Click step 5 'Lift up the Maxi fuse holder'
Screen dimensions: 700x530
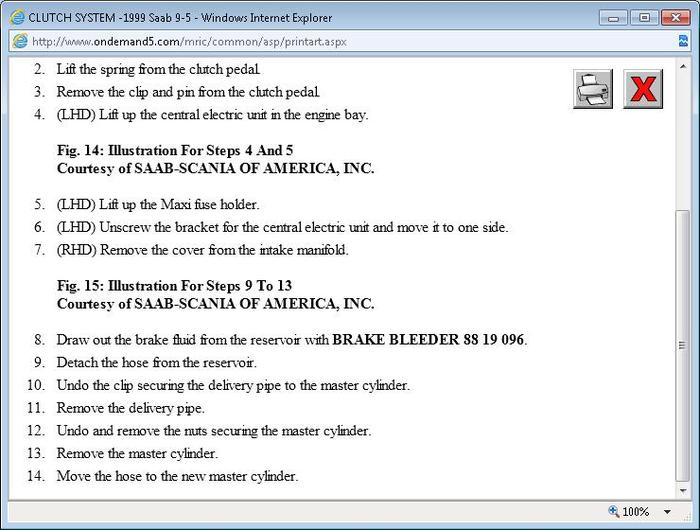coord(158,204)
